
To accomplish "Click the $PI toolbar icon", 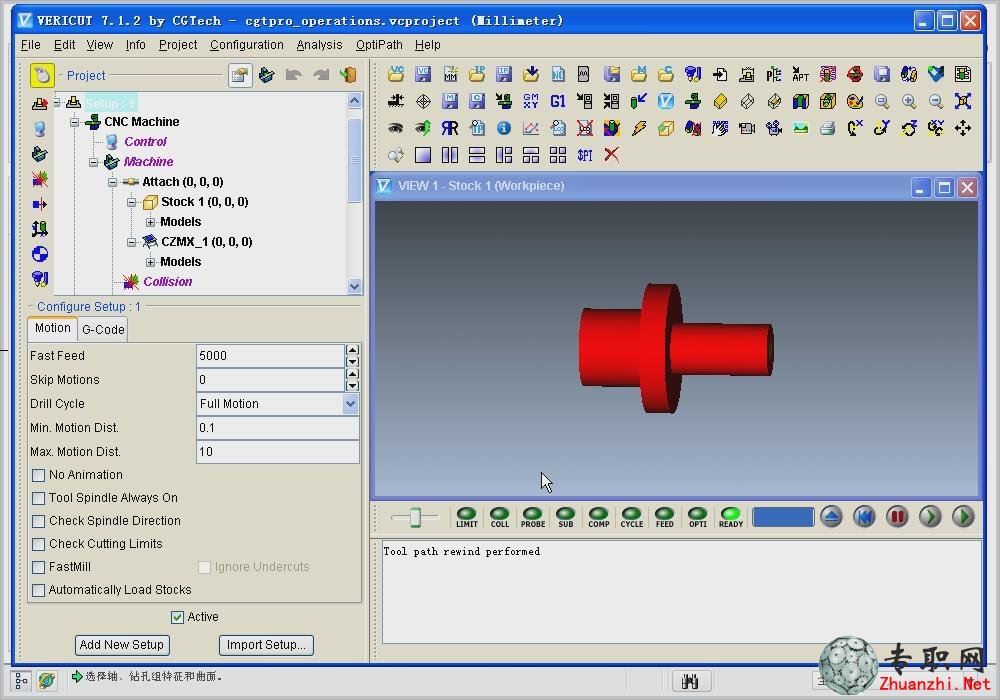I will (585, 155).
